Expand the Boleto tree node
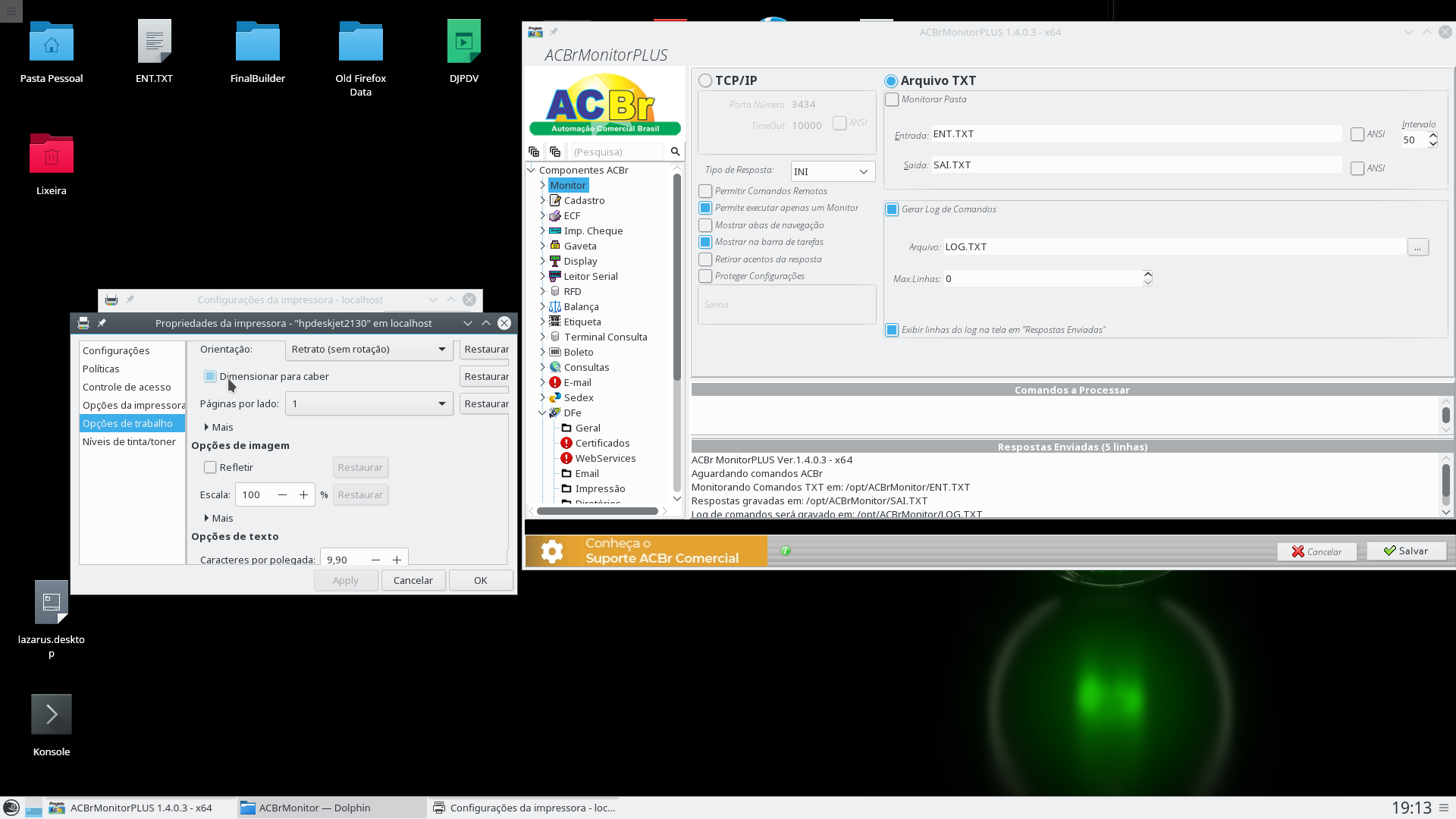 [x=542, y=352]
